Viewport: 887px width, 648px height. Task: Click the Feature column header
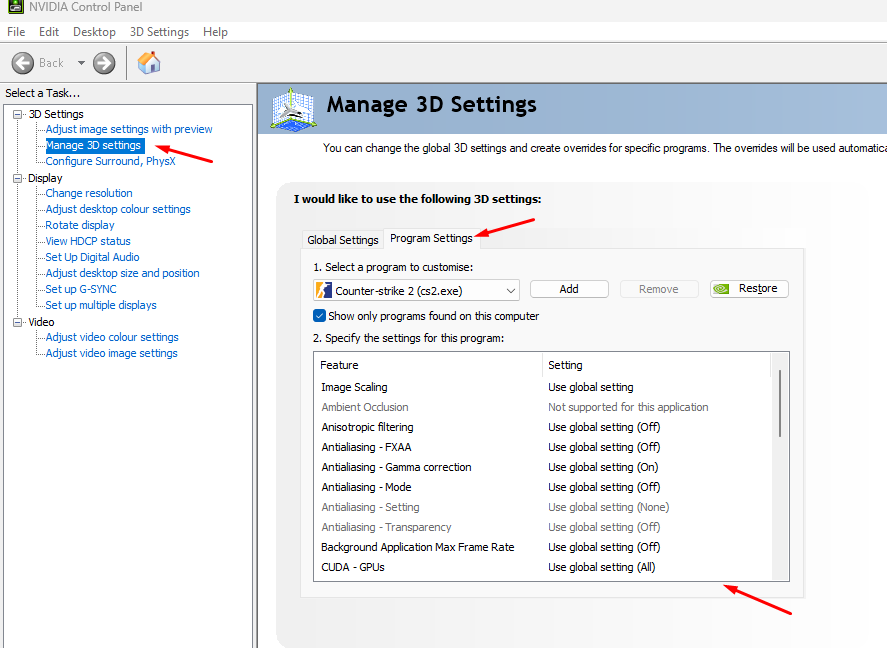428,365
